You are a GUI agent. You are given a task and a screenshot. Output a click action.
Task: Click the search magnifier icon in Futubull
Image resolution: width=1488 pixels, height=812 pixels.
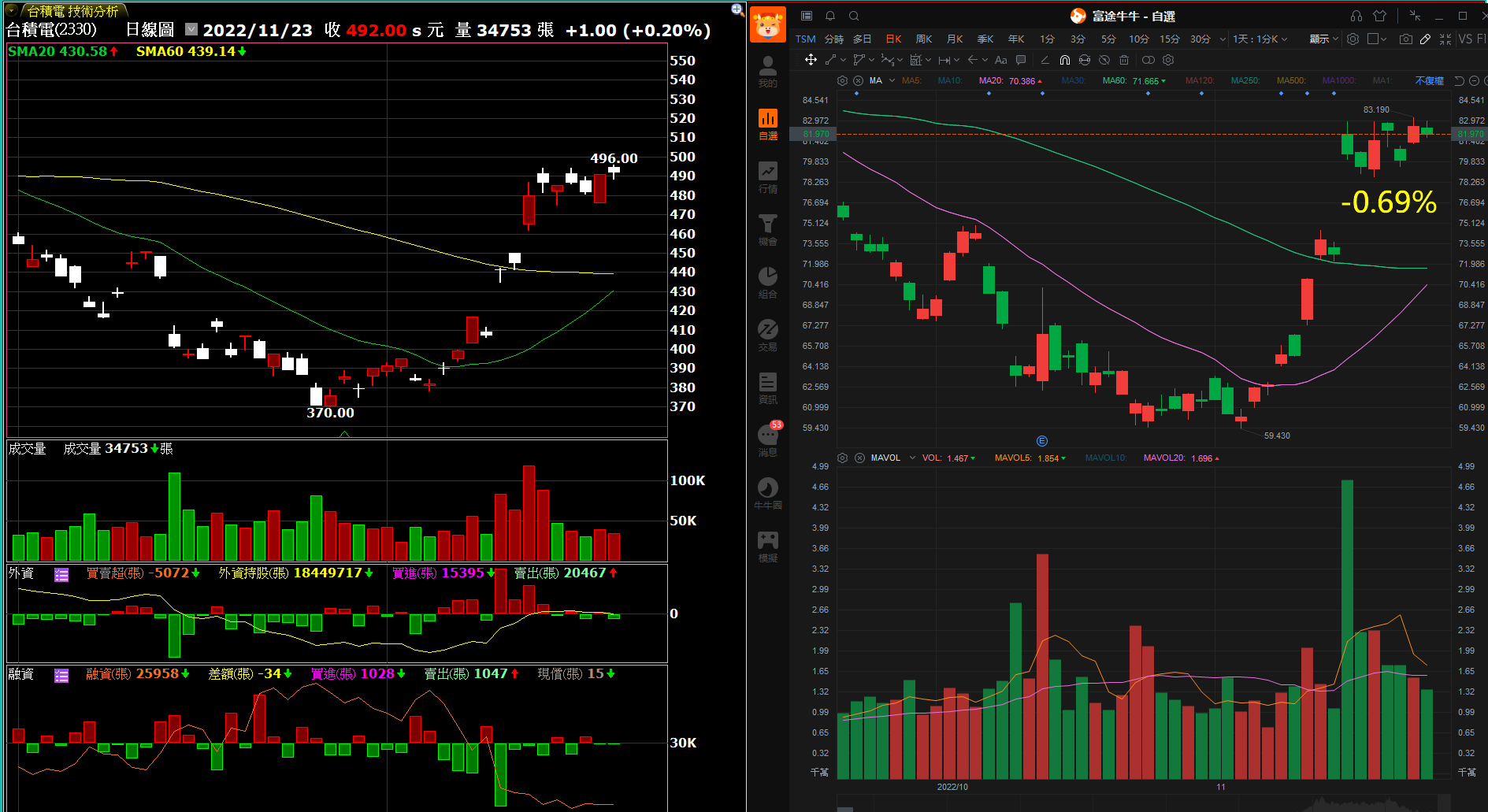click(854, 16)
